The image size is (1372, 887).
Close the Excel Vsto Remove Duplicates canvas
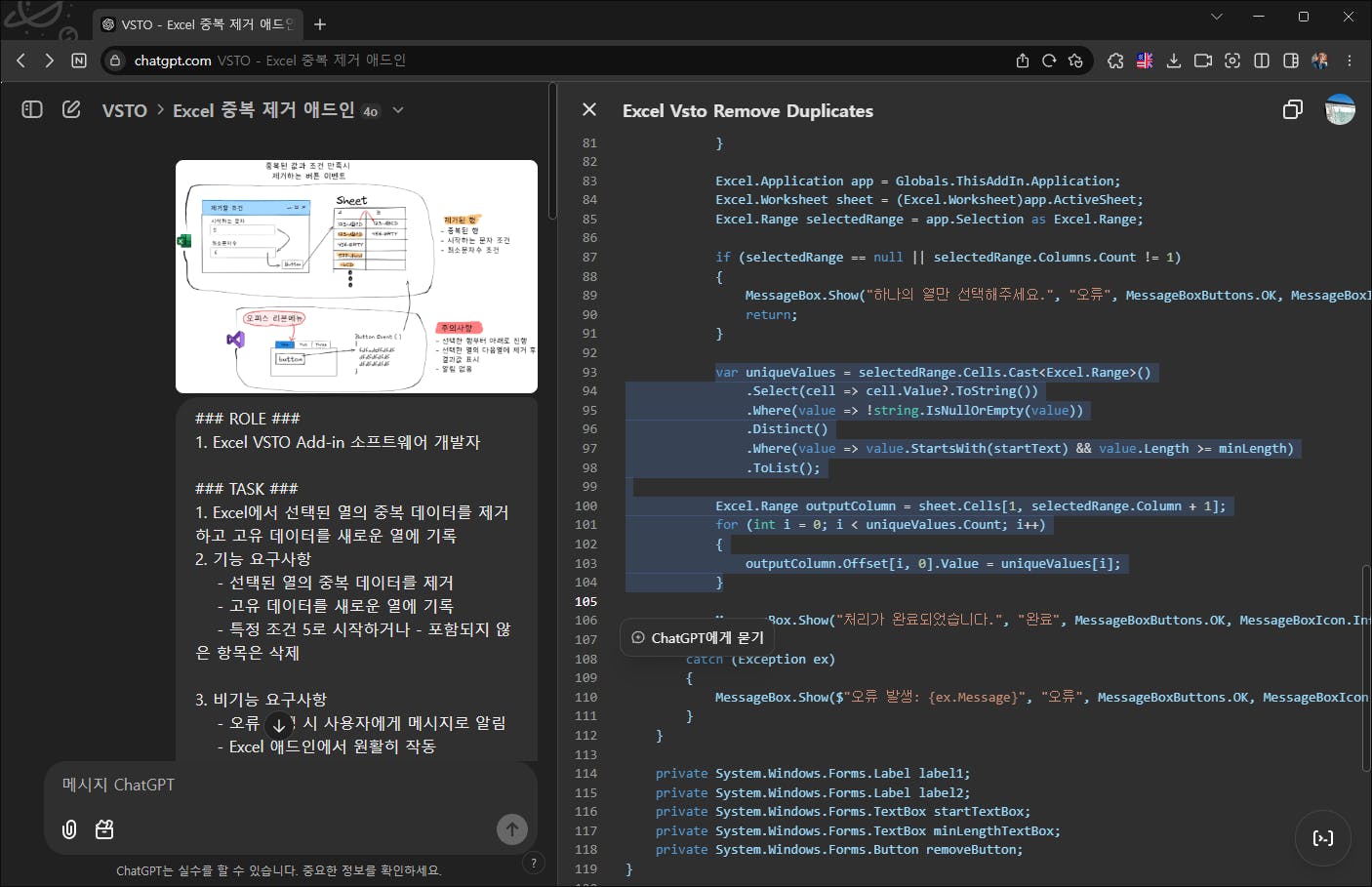coord(589,110)
